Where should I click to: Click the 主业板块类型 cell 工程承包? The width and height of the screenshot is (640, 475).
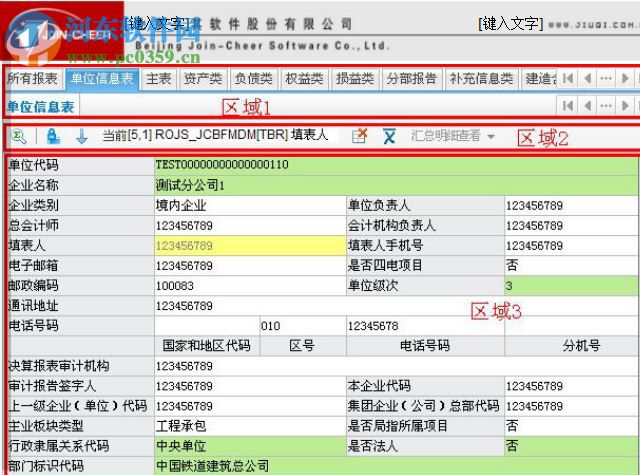click(x=250, y=426)
